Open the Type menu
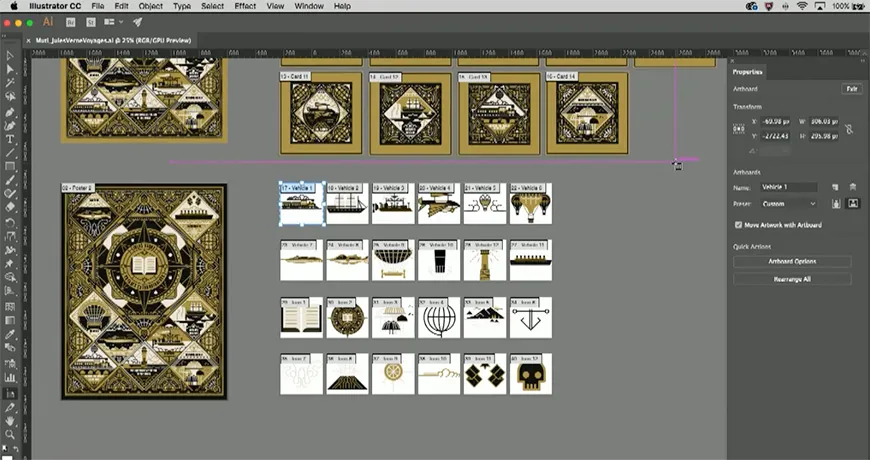This screenshot has height=460, width=870. 181,6
